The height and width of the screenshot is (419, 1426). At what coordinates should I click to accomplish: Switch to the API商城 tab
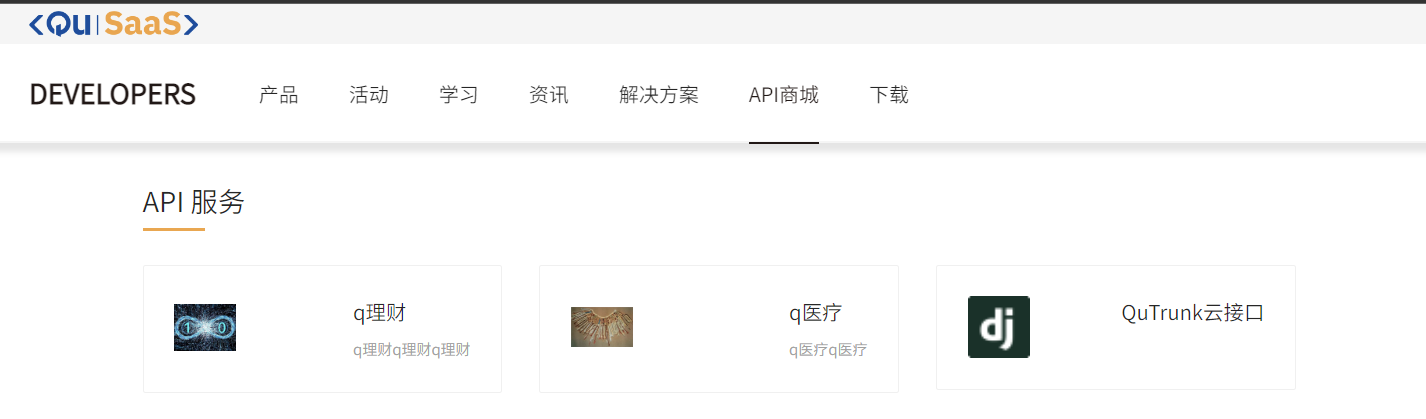tap(784, 96)
